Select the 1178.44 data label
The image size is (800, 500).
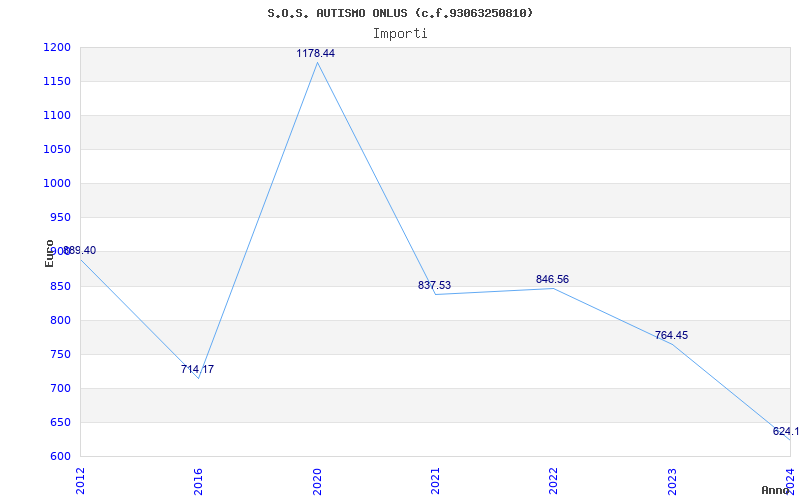[316, 53]
